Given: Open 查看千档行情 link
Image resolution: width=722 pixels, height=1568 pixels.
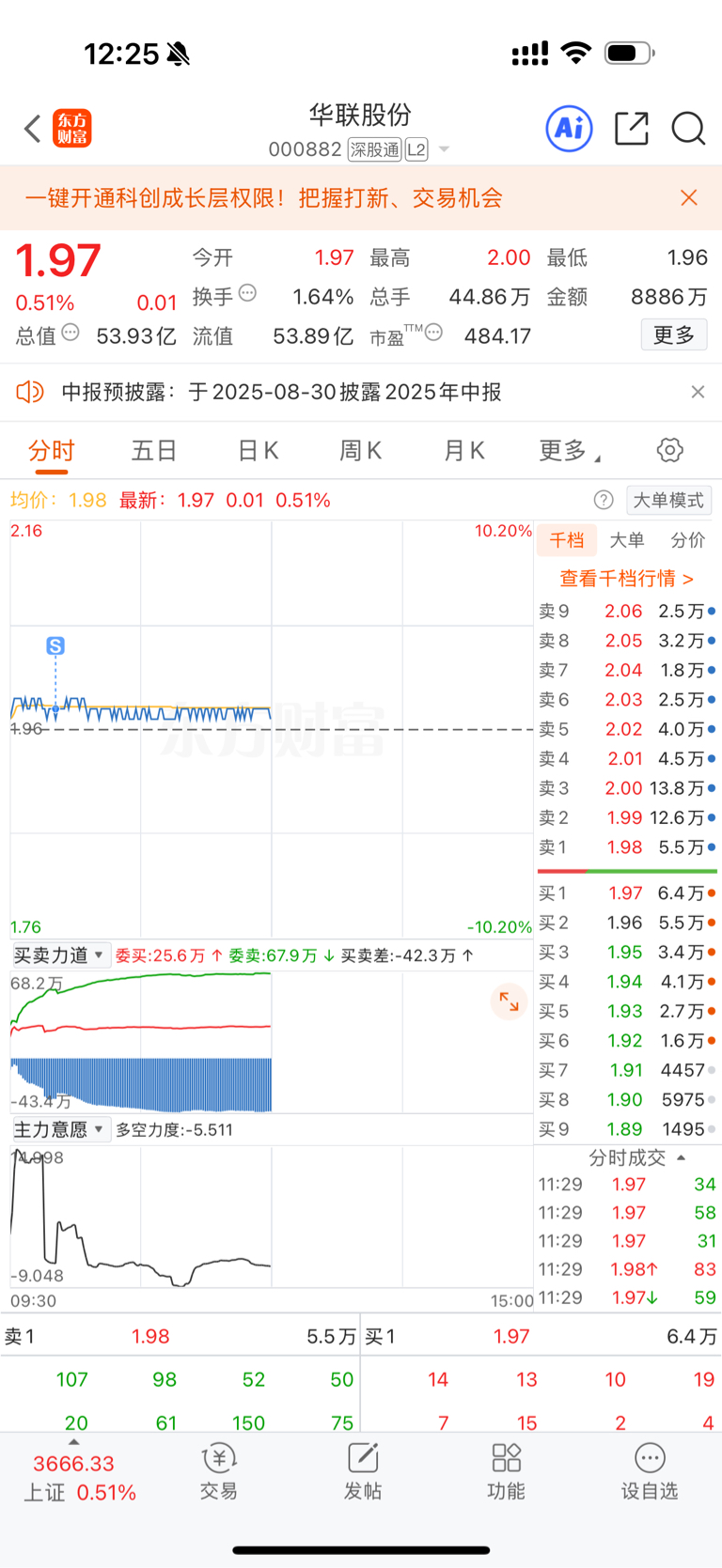Looking at the screenshot, I should [x=626, y=579].
